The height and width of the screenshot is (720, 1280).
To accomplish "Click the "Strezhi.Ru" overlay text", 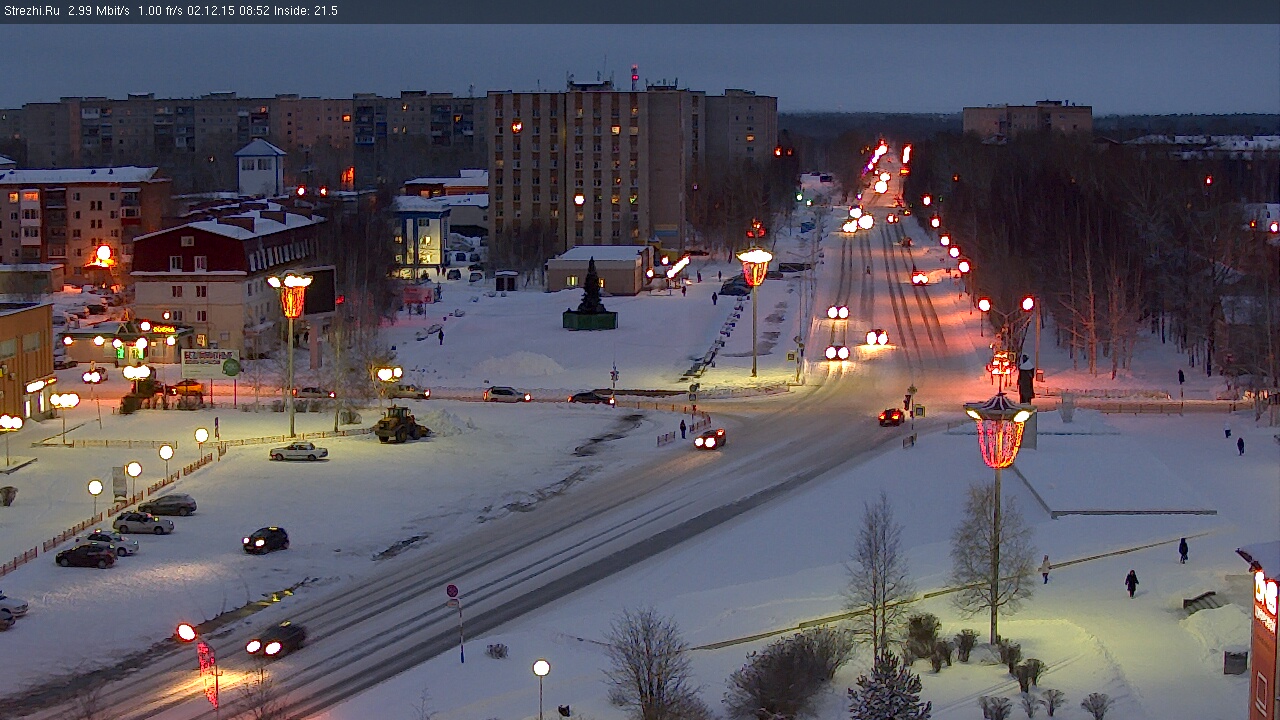I will pos(32,11).
